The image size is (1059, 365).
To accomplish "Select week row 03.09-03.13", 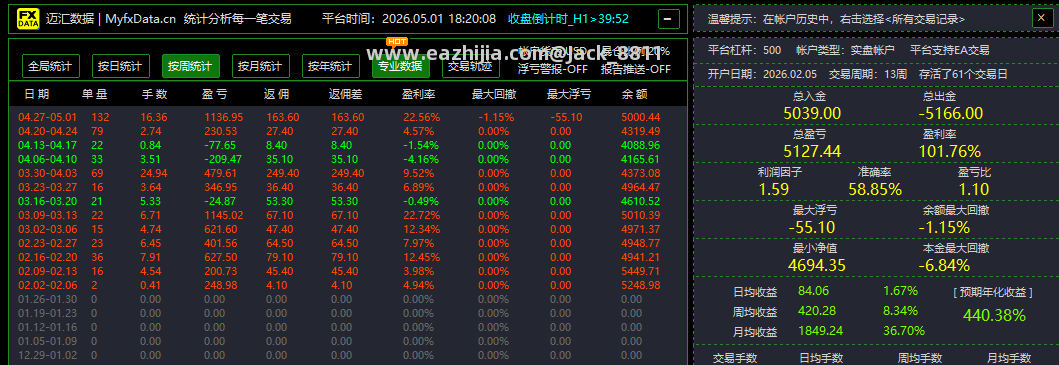I will 348,215.
